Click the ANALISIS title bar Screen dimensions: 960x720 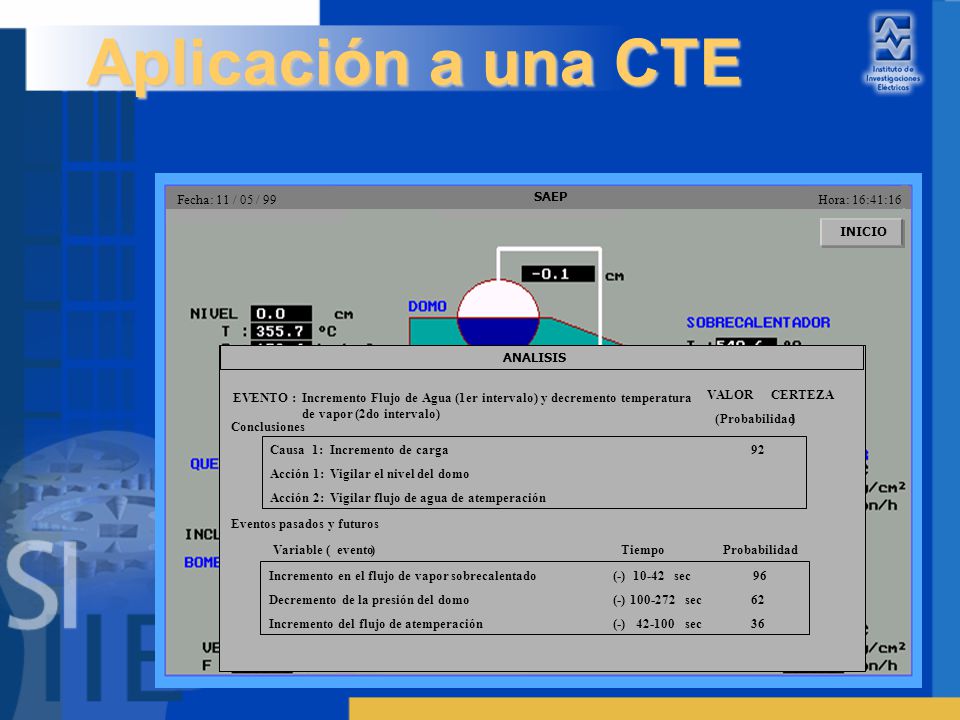coord(542,358)
